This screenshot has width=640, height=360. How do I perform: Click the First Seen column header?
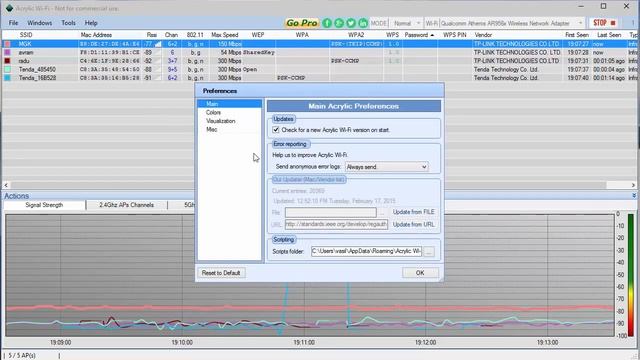click(577, 35)
